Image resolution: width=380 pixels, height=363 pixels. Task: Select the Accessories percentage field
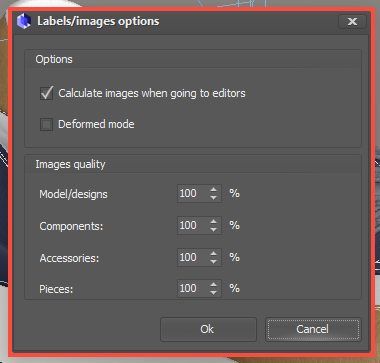coord(199,257)
